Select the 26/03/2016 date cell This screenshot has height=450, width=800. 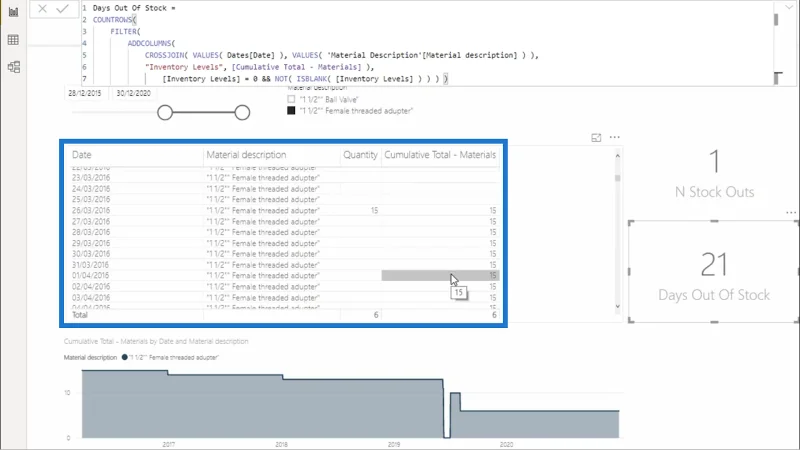[x=91, y=210]
